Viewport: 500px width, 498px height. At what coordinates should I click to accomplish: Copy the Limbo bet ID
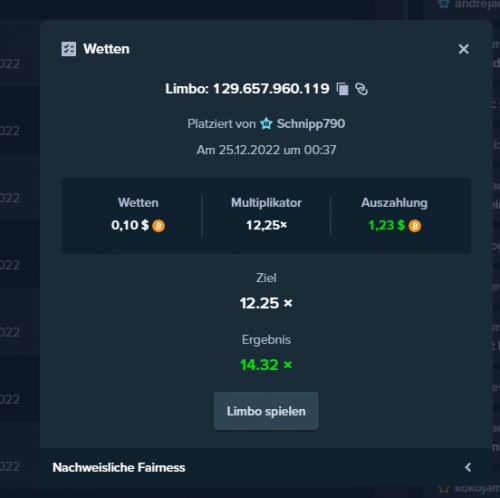342,89
